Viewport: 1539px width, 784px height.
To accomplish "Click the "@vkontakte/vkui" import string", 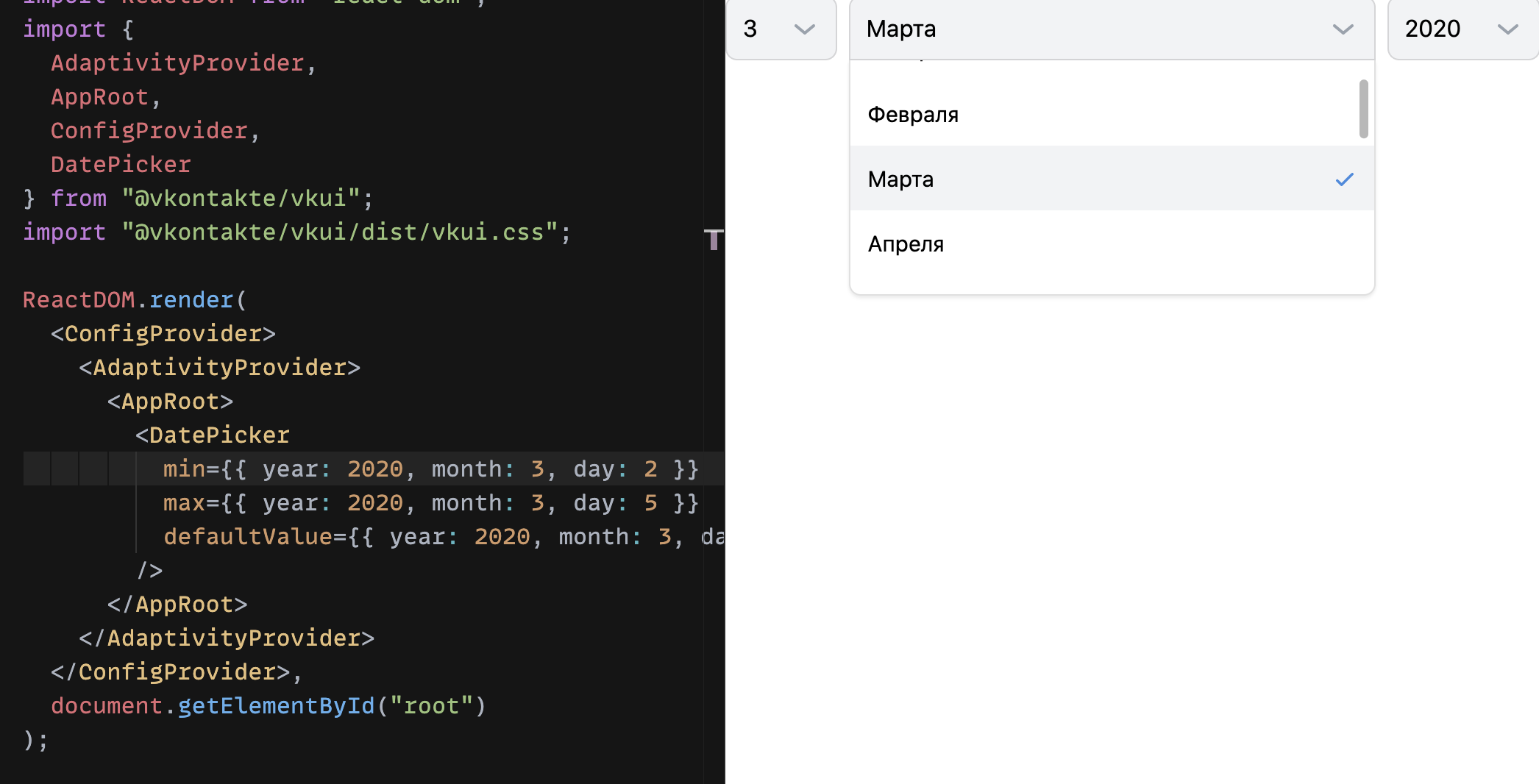I will (x=241, y=199).
